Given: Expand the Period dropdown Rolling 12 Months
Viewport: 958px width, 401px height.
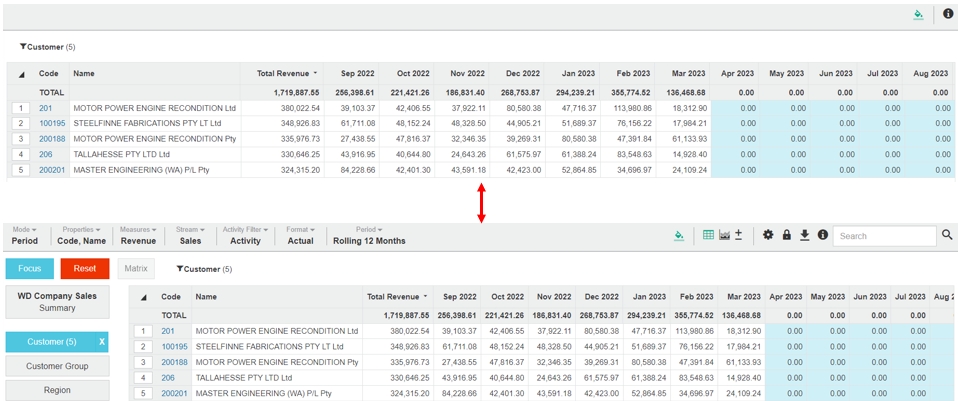Looking at the screenshot, I should pyautogui.click(x=369, y=236).
